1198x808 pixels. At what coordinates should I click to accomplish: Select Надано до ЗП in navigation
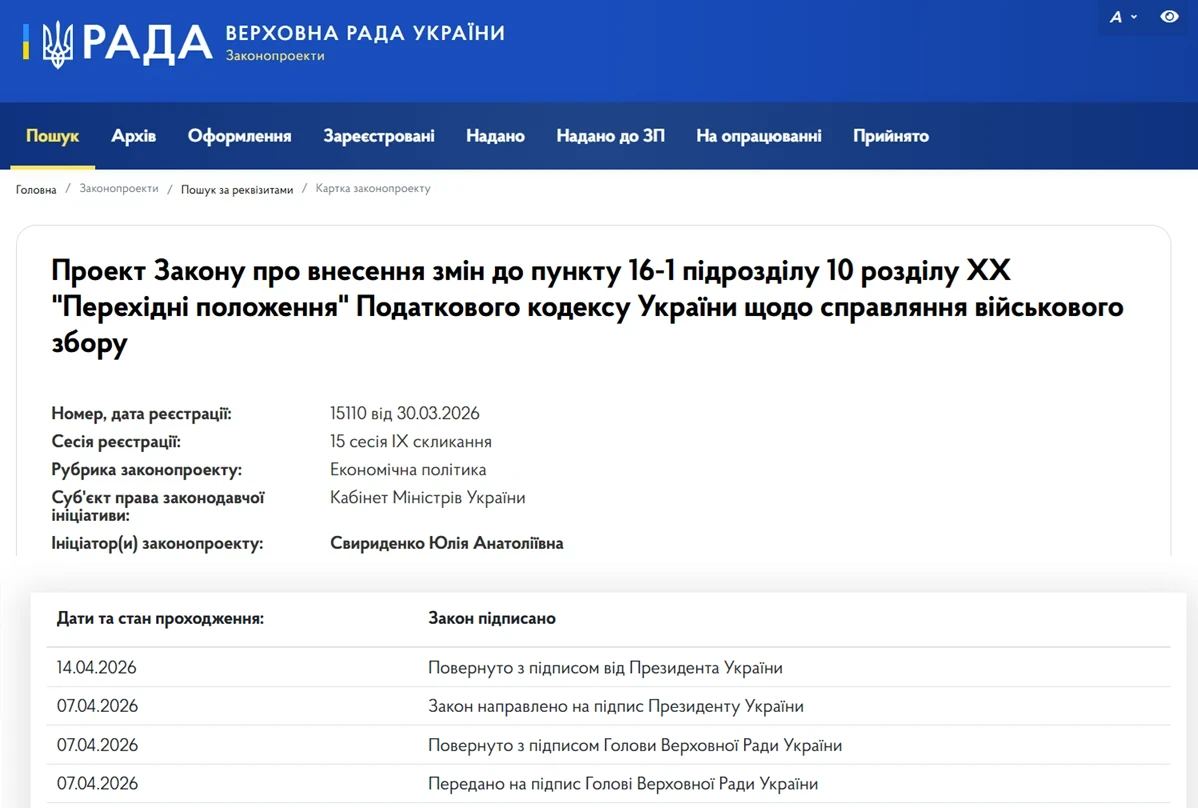point(610,136)
